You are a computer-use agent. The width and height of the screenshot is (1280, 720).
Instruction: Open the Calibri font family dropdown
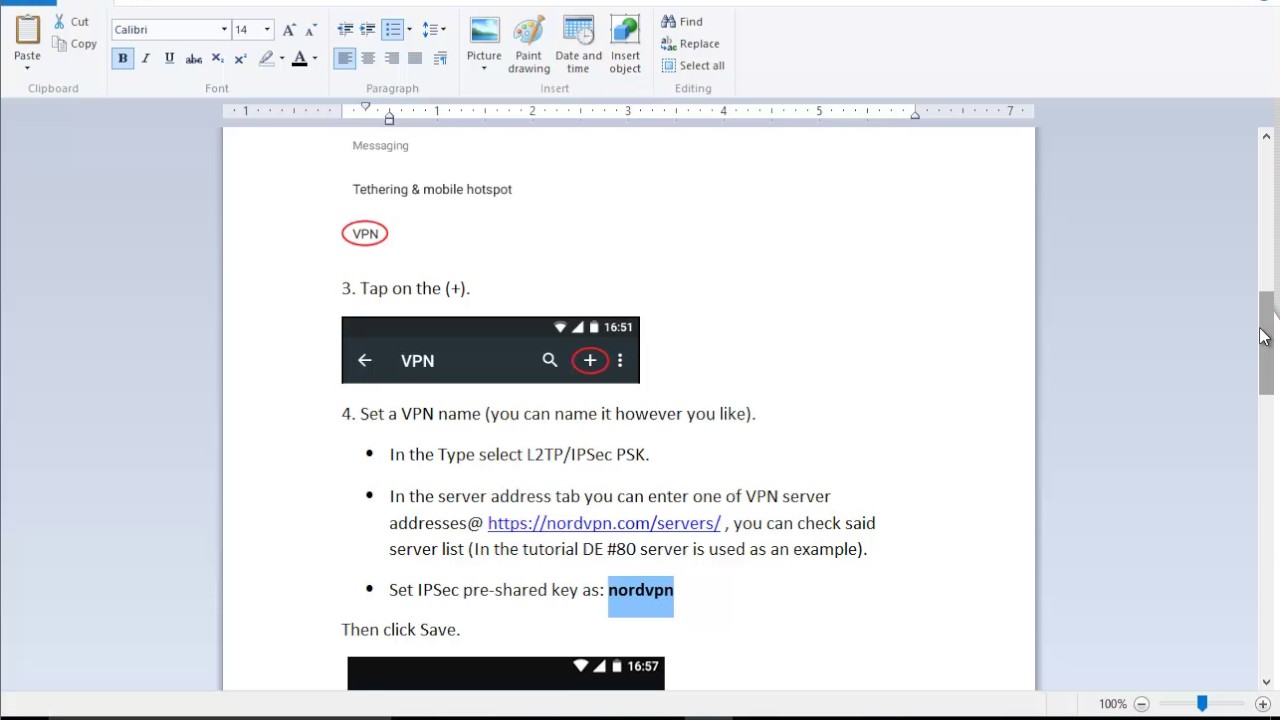click(x=224, y=30)
